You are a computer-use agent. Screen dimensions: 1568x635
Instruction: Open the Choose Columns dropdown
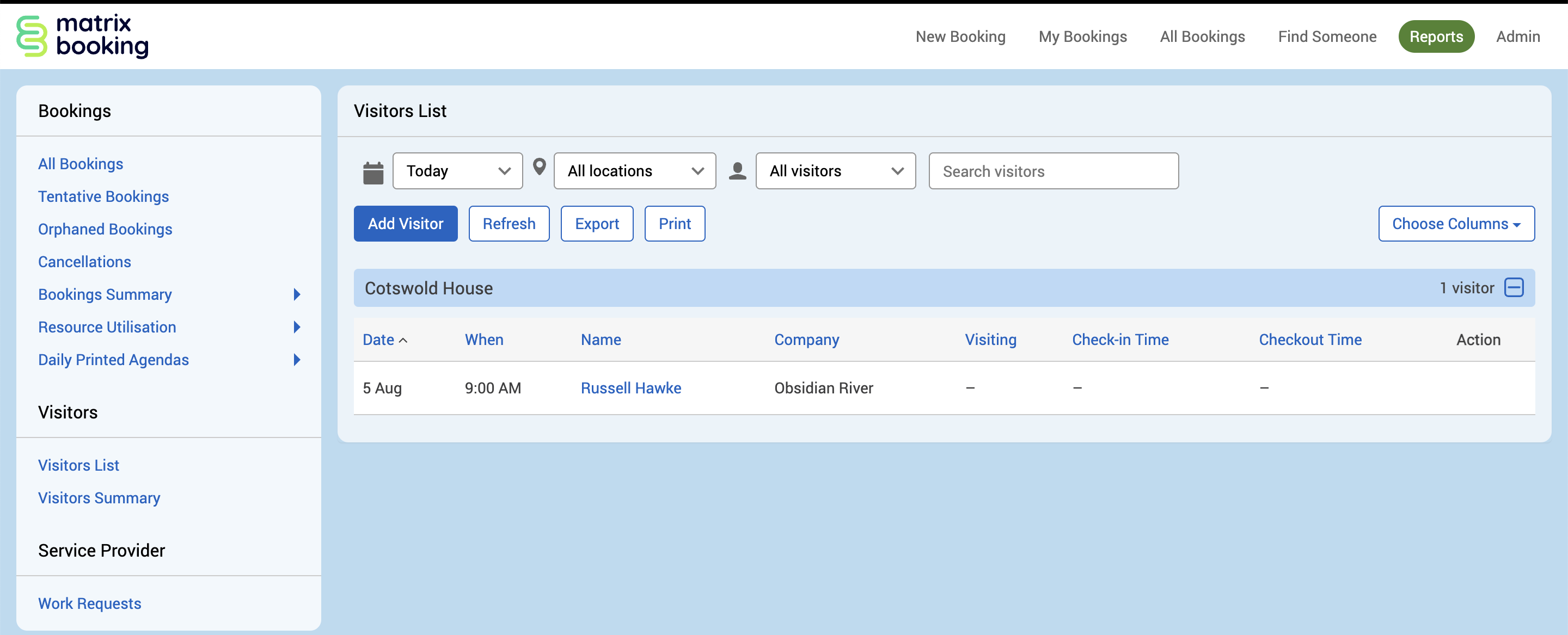pos(1455,224)
